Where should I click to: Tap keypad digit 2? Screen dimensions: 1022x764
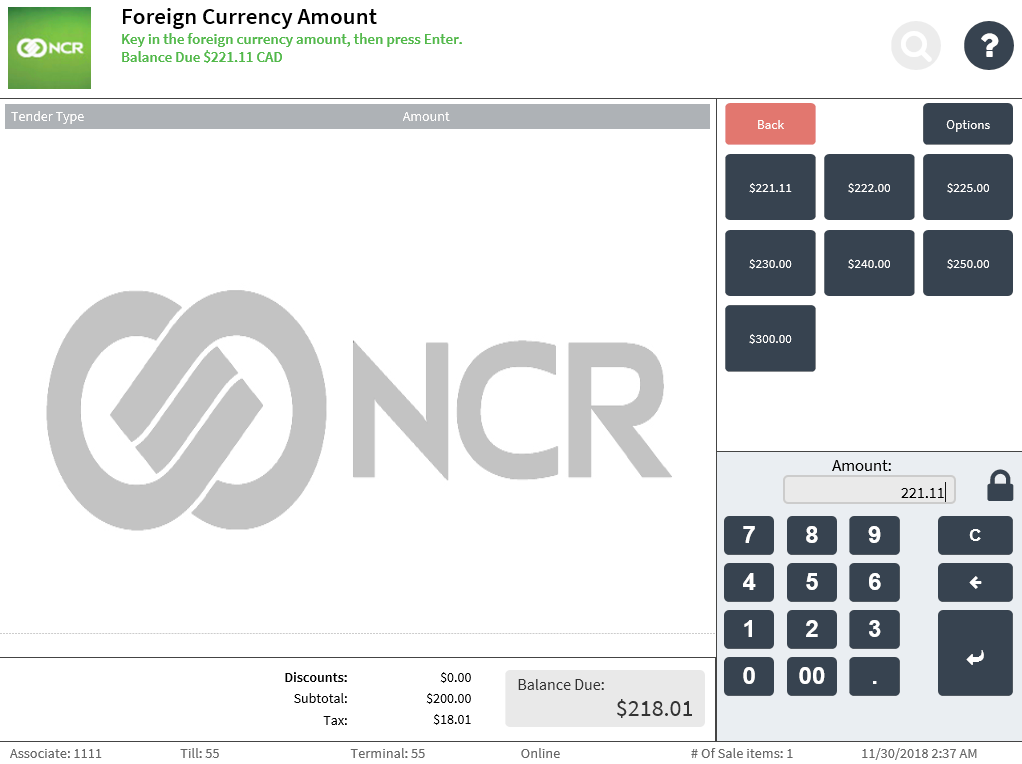(811, 629)
